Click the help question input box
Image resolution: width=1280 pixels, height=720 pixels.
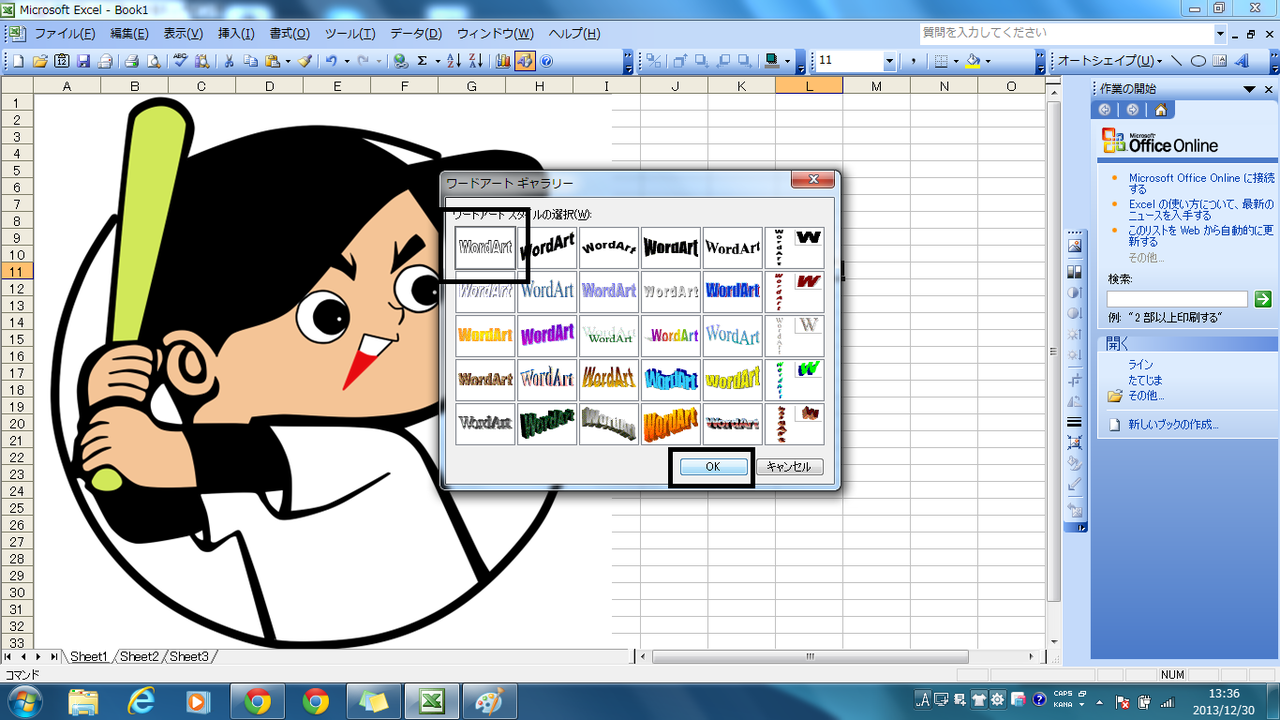click(1066, 34)
